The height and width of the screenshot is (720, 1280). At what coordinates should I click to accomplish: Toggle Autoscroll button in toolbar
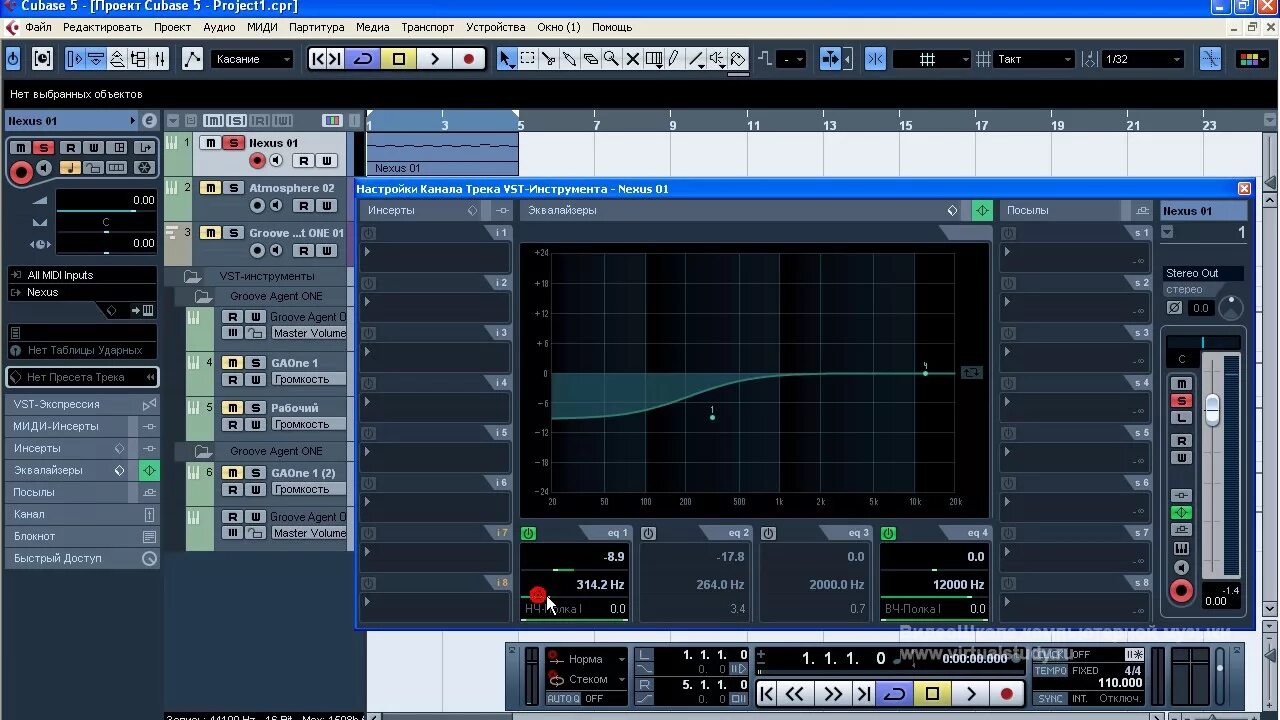click(831, 59)
